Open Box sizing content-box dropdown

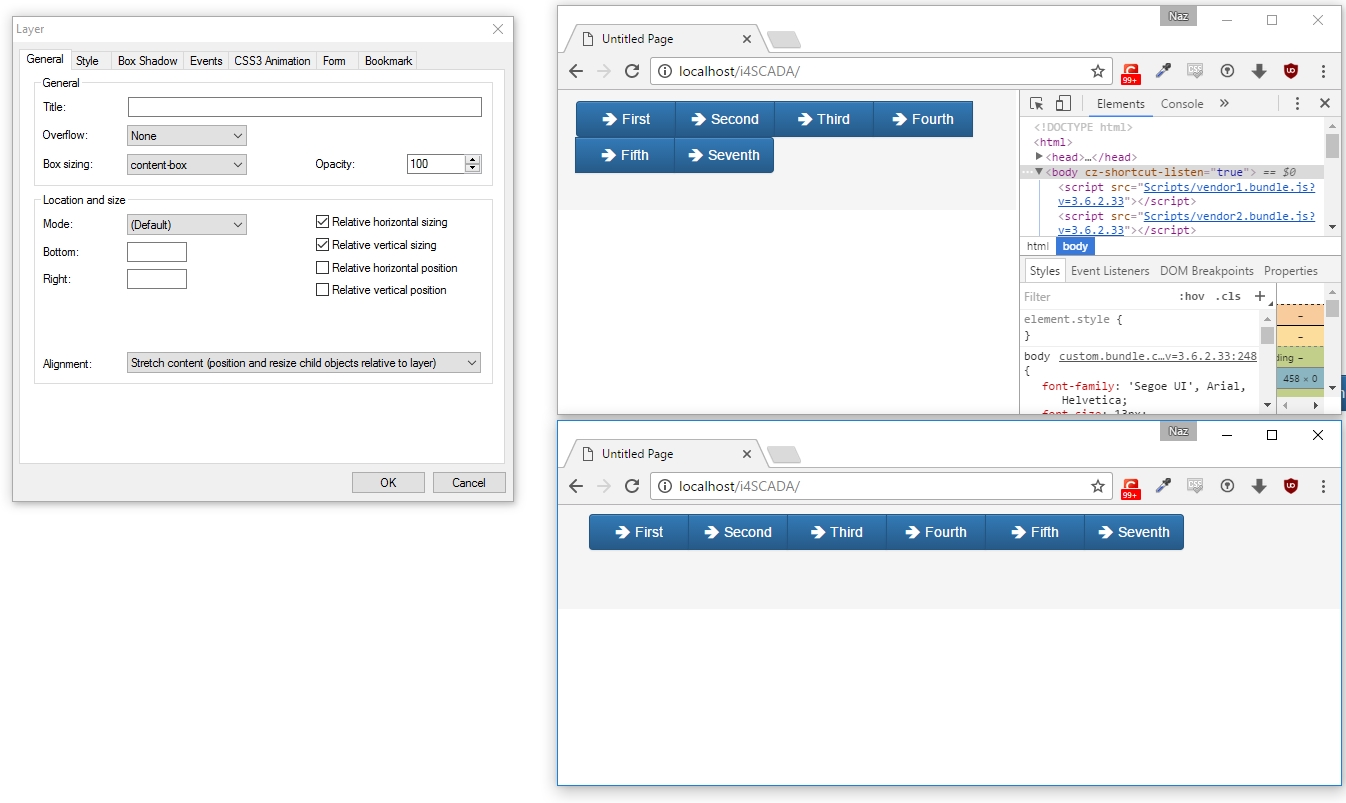[187, 165]
